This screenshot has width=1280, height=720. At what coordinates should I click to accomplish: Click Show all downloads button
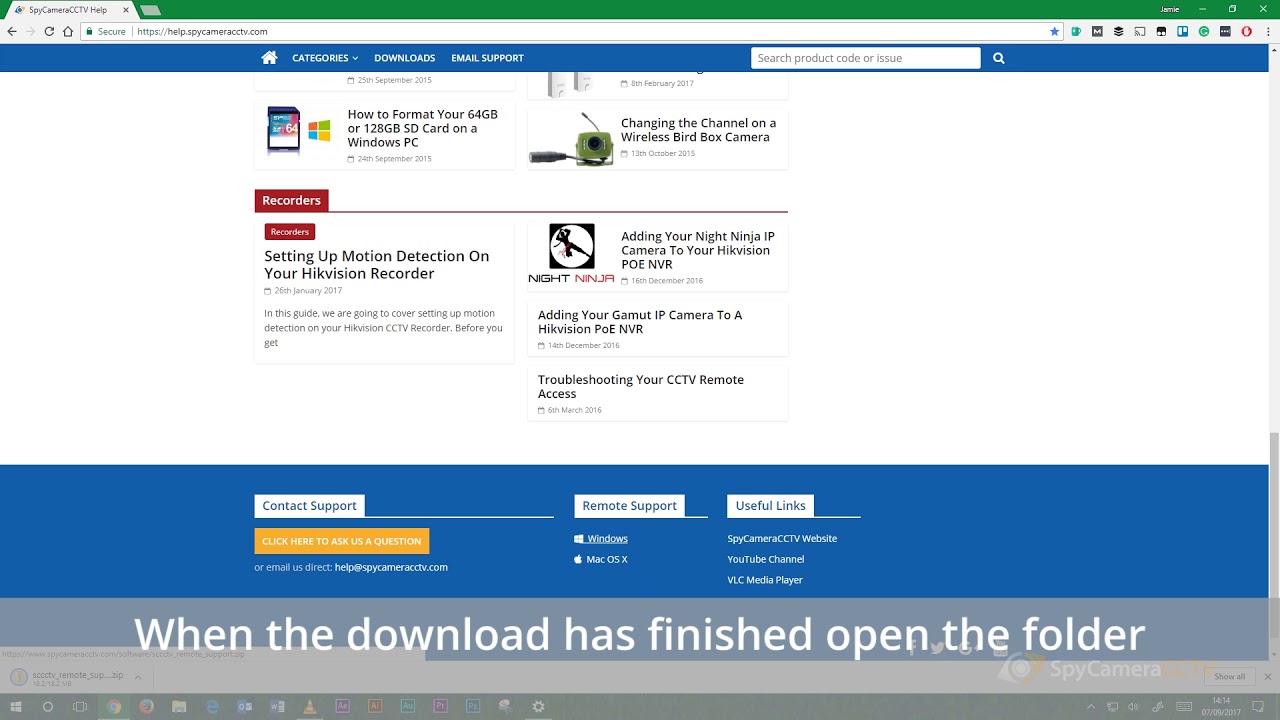1229,677
